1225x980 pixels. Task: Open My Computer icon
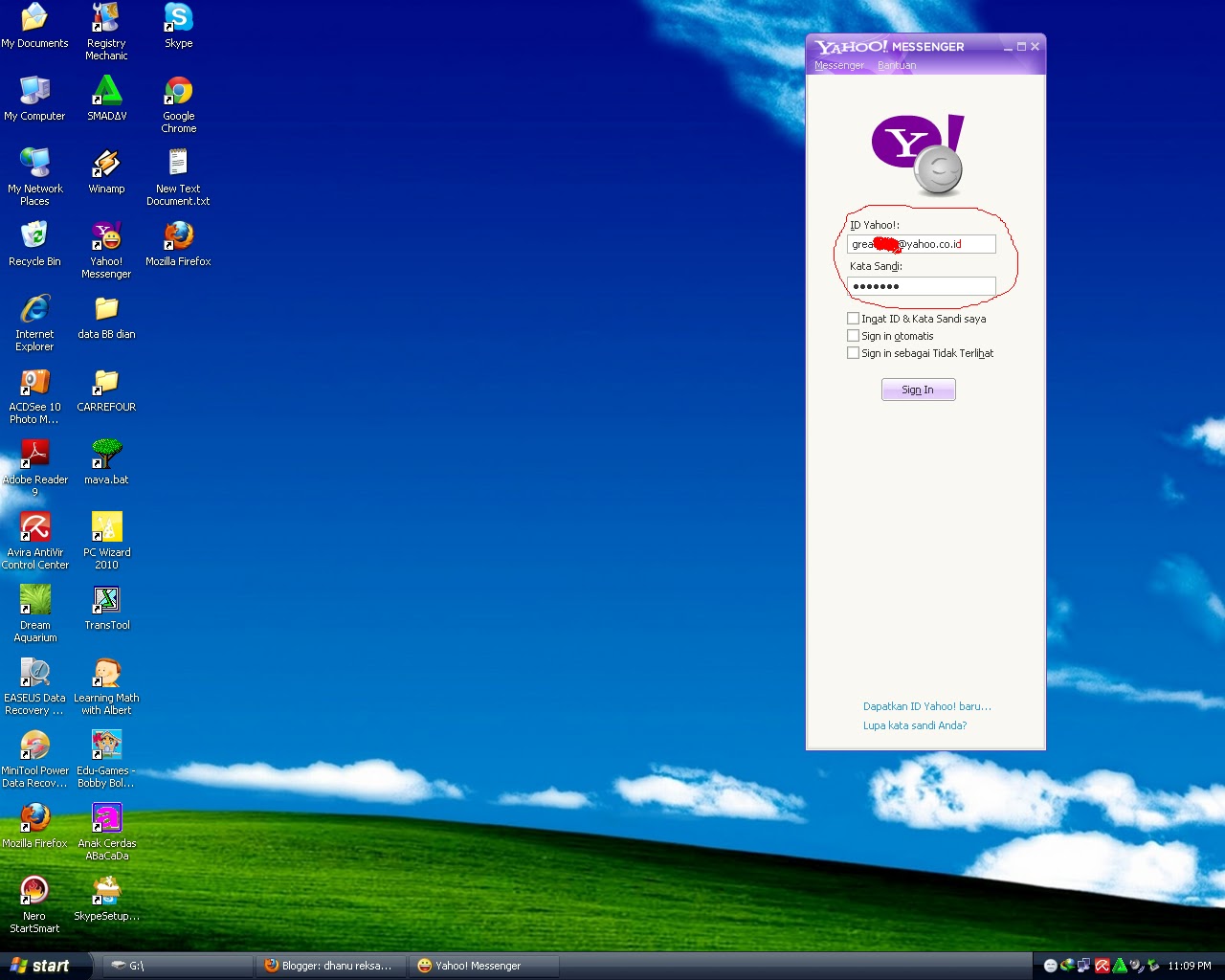tap(34, 99)
